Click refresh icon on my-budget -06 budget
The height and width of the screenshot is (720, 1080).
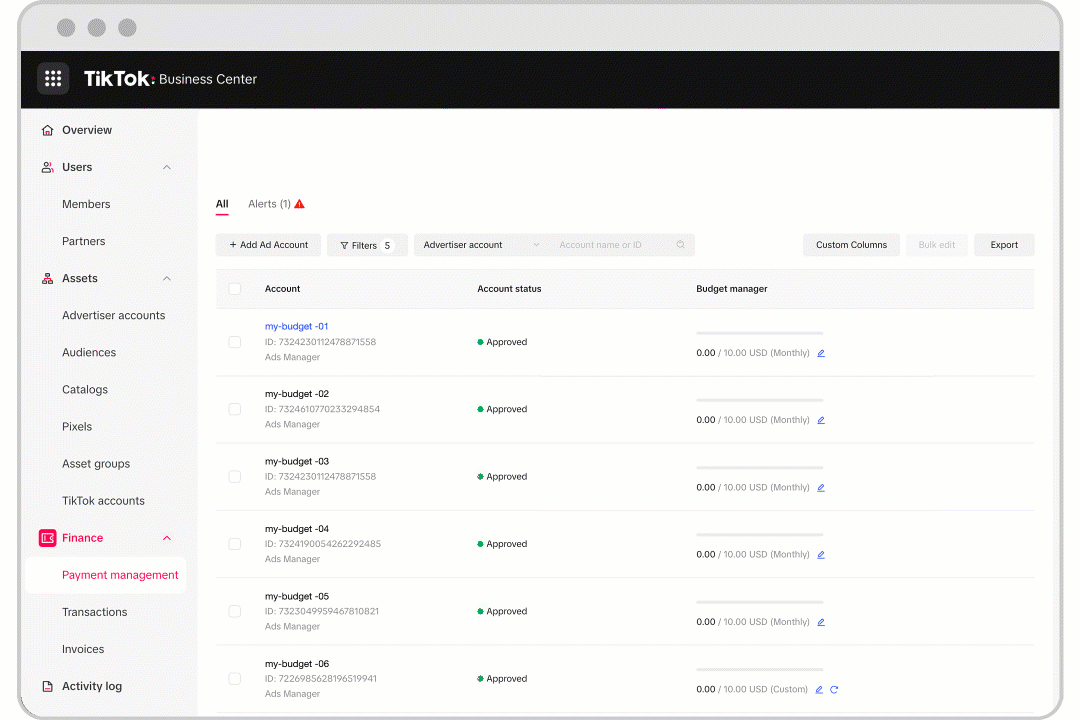tap(834, 690)
